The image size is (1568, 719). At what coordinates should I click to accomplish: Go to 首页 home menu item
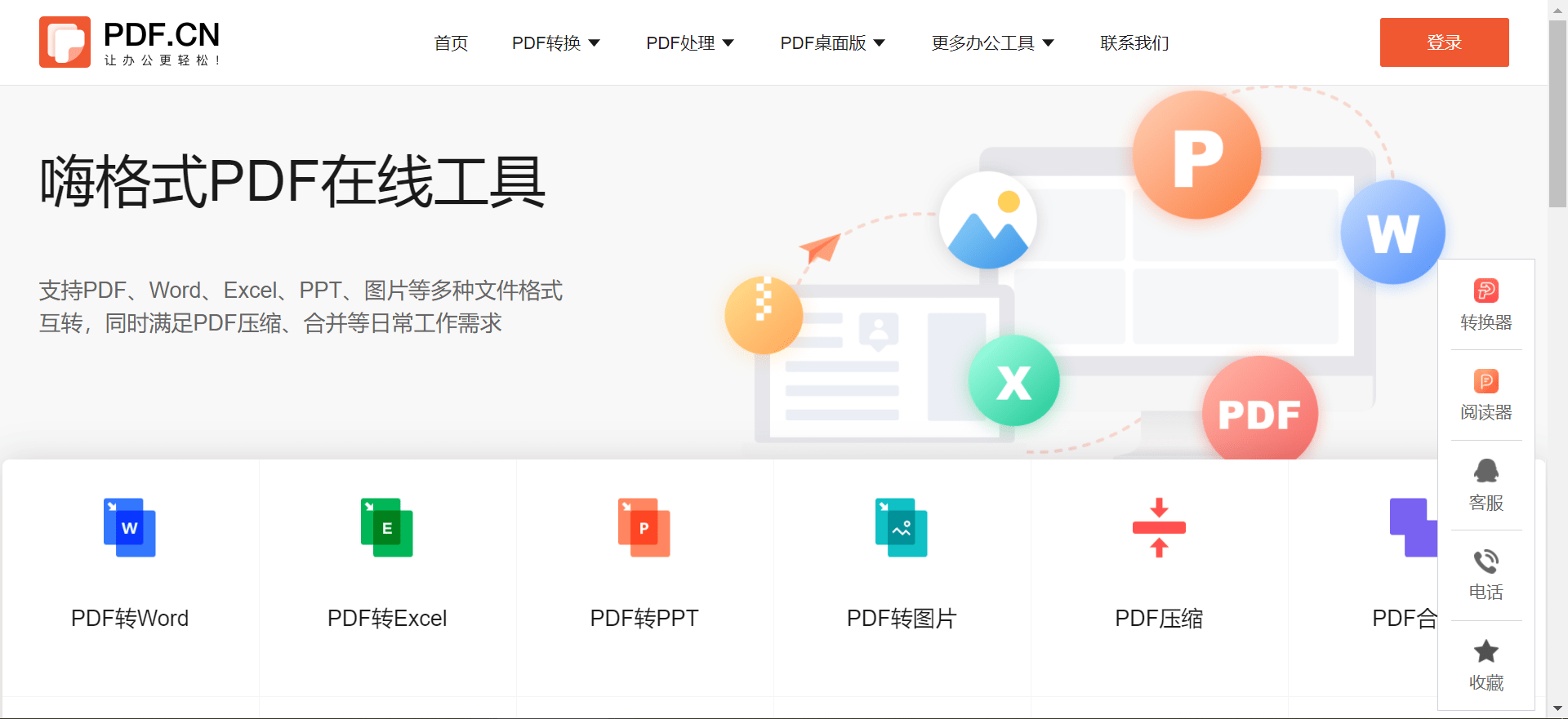(x=451, y=43)
